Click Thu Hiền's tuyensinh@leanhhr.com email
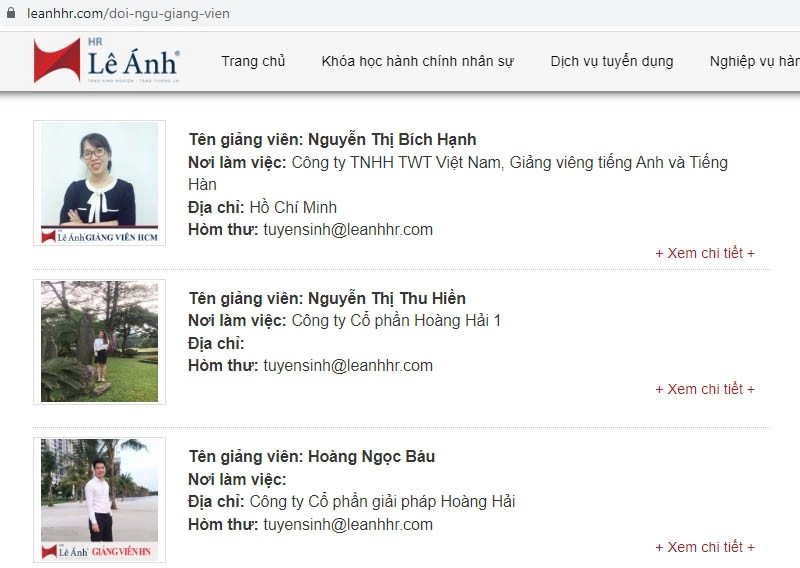Image resolution: width=800 pixels, height=568 pixels. coord(348,365)
